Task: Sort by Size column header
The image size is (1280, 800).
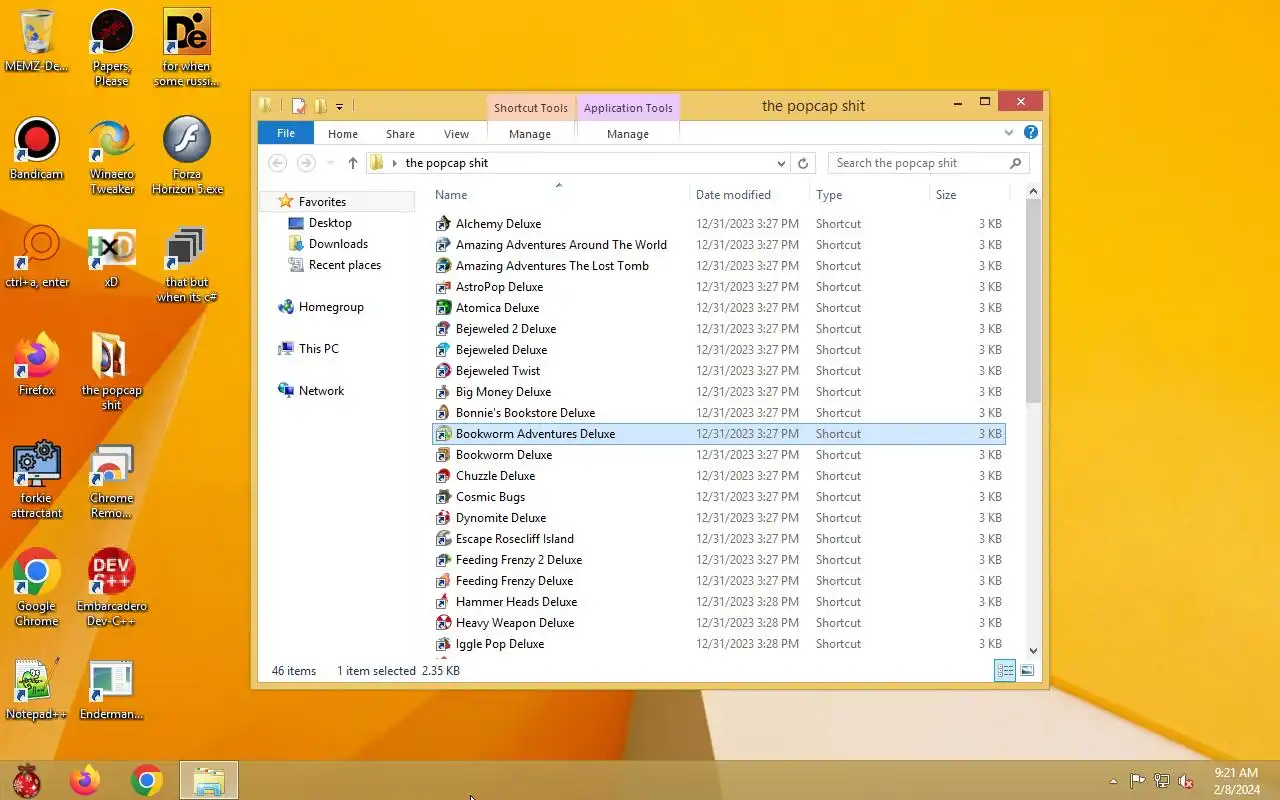Action: (970, 195)
